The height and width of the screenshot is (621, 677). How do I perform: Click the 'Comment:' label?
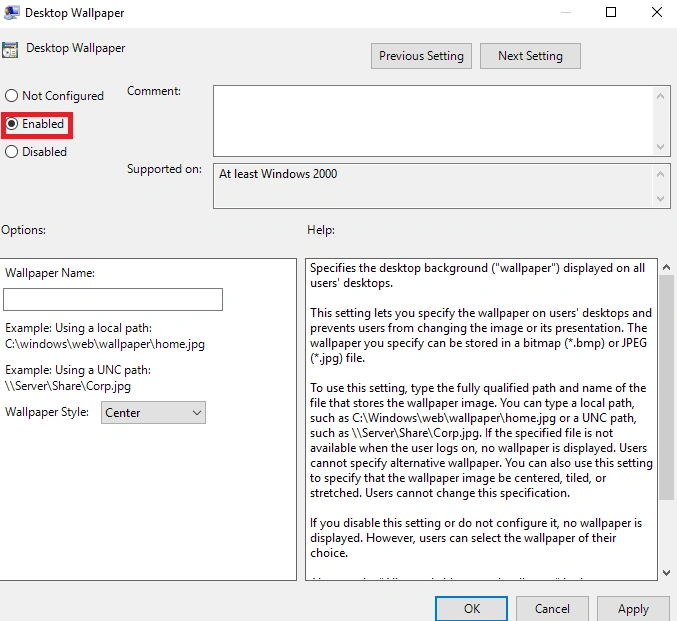point(154,91)
